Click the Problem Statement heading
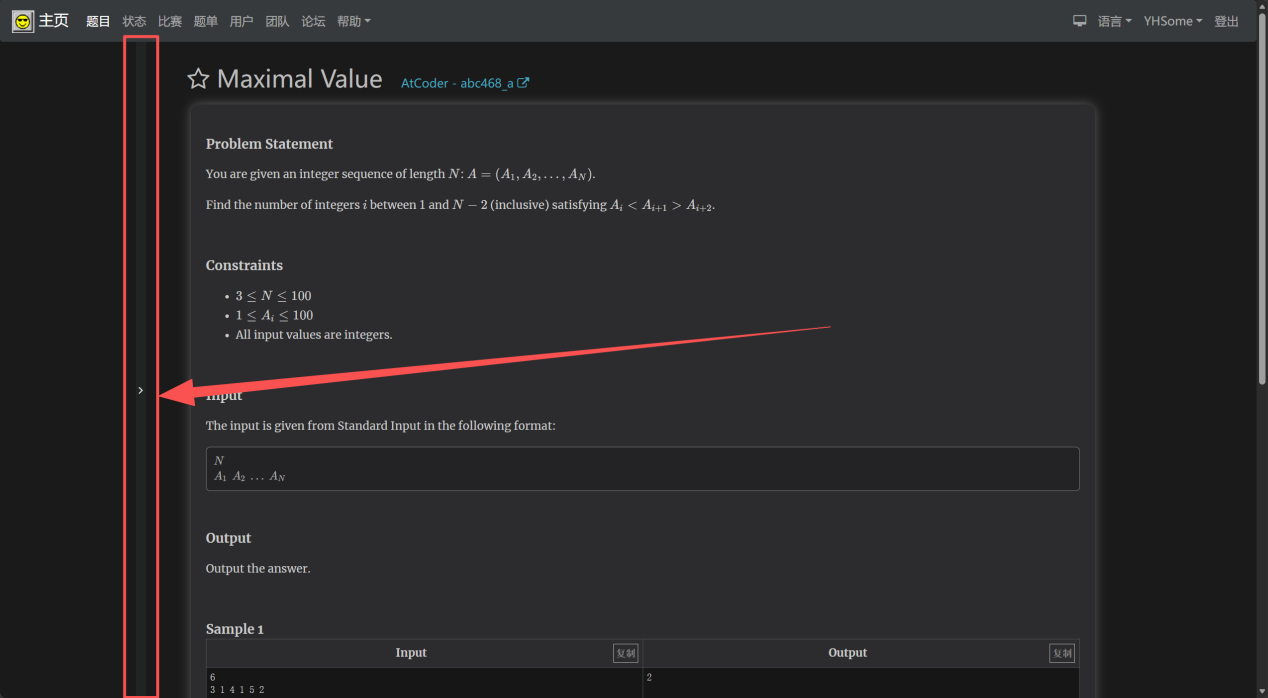Screen dimensions: 1268x698 tap(269, 144)
